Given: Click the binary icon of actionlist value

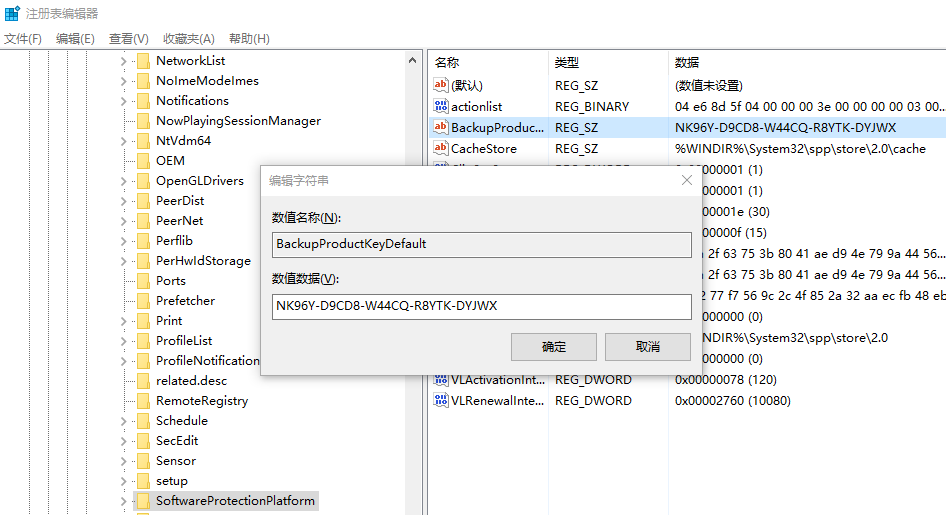Looking at the screenshot, I should [441, 106].
